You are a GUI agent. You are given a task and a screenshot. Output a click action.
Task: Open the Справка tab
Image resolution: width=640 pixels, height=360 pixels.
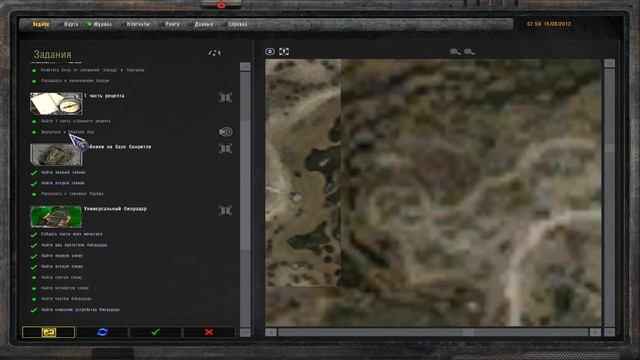[x=237, y=24]
